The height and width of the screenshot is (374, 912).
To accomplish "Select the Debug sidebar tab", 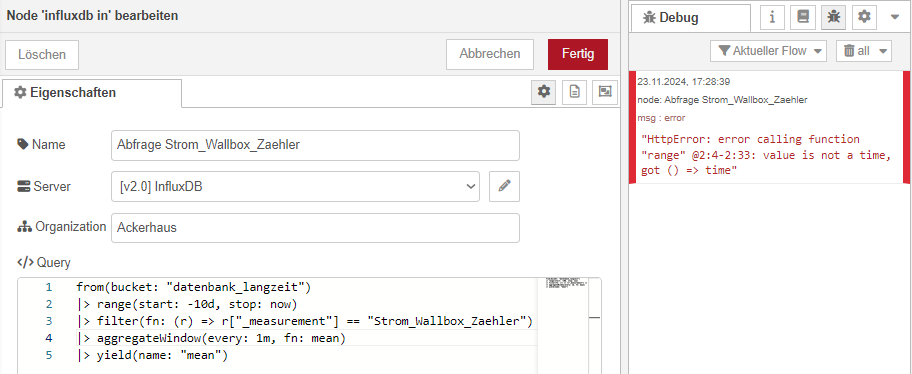I will [691, 18].
